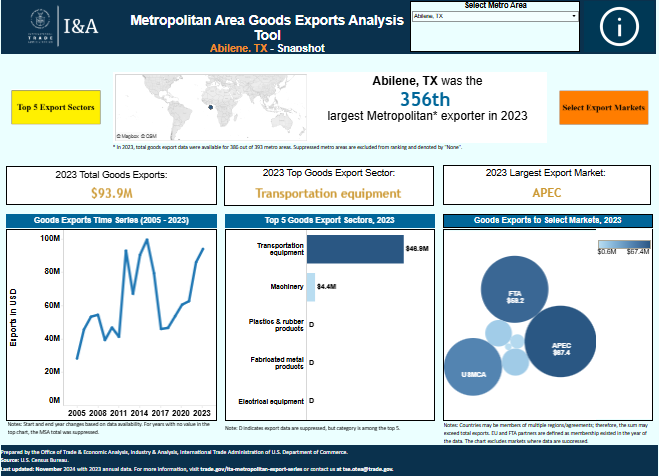The height and width of the screenshot is (476, 659).
Task: Click the APEC largest export market text
Action: (547, 193)
